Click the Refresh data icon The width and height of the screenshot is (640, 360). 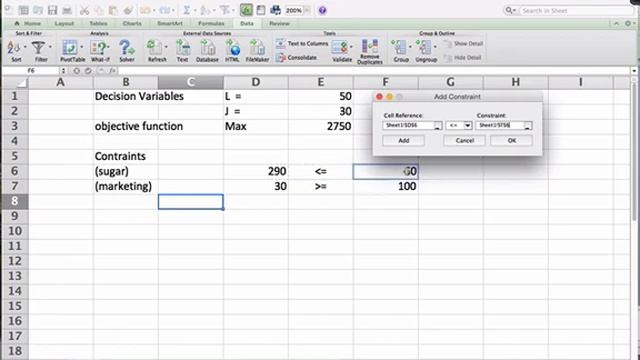pyautogui.click(x=154, y=48)
